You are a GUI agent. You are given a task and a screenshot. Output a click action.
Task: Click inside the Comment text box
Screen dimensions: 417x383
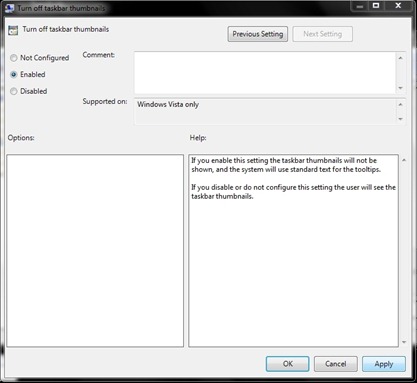(265, 73)
